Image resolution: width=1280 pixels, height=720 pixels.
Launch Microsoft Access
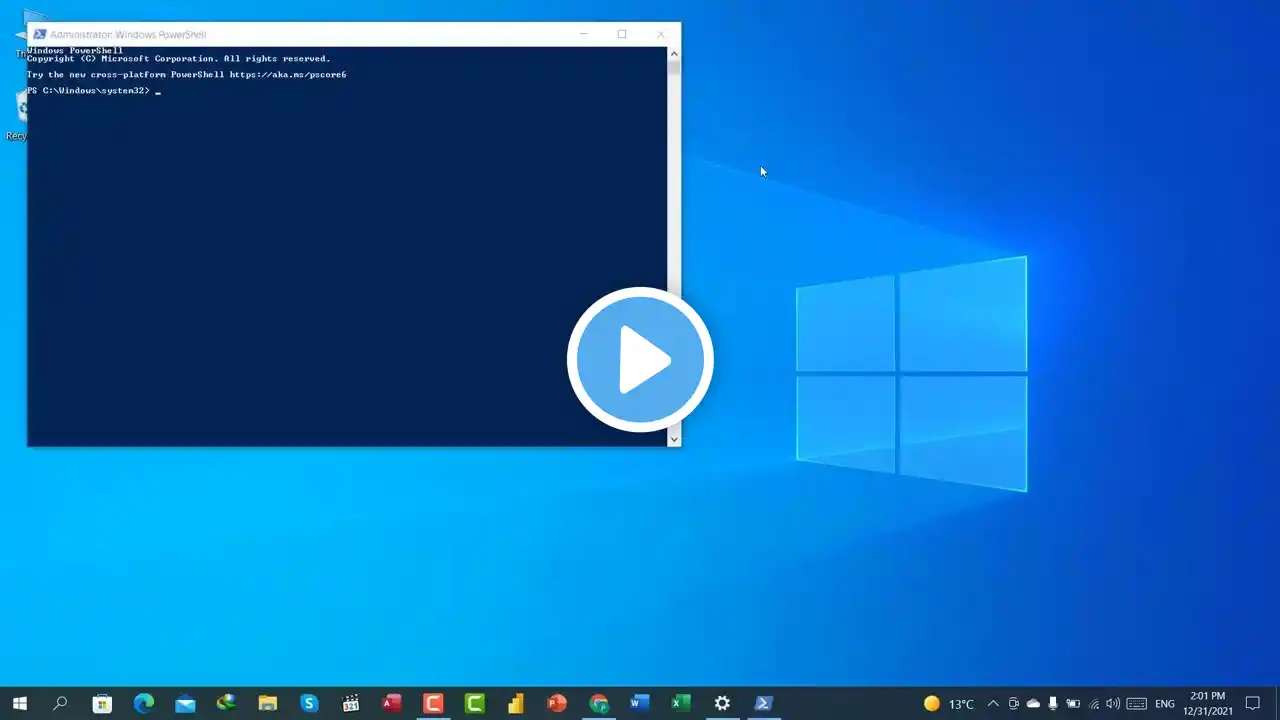tap(392, 703)
